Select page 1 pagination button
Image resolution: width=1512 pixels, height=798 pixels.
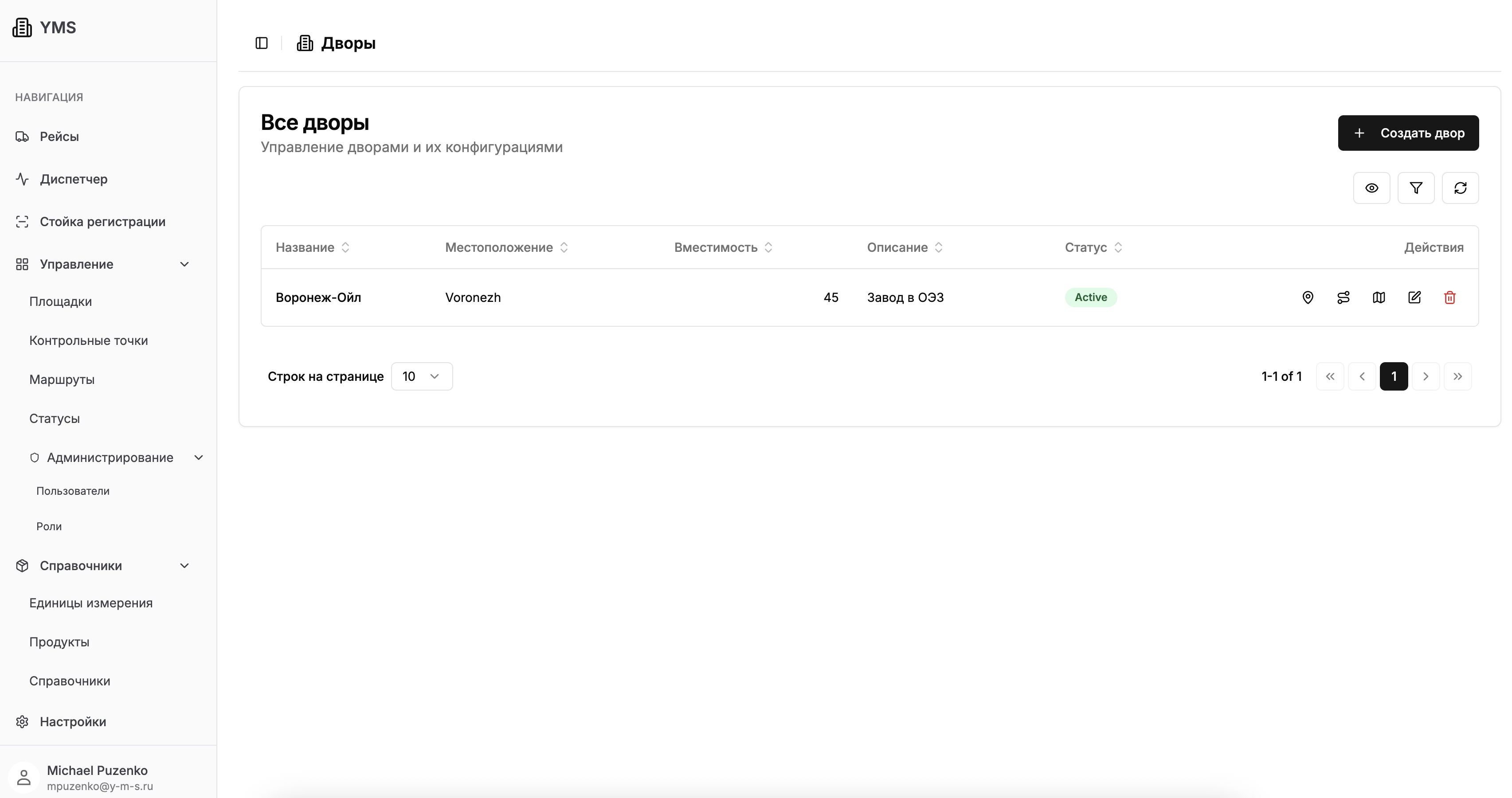(x=1394, y=376)
